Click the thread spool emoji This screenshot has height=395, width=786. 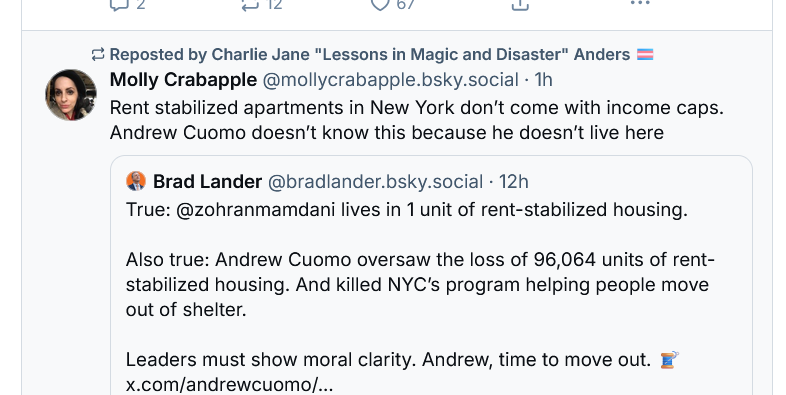[669, 359]
